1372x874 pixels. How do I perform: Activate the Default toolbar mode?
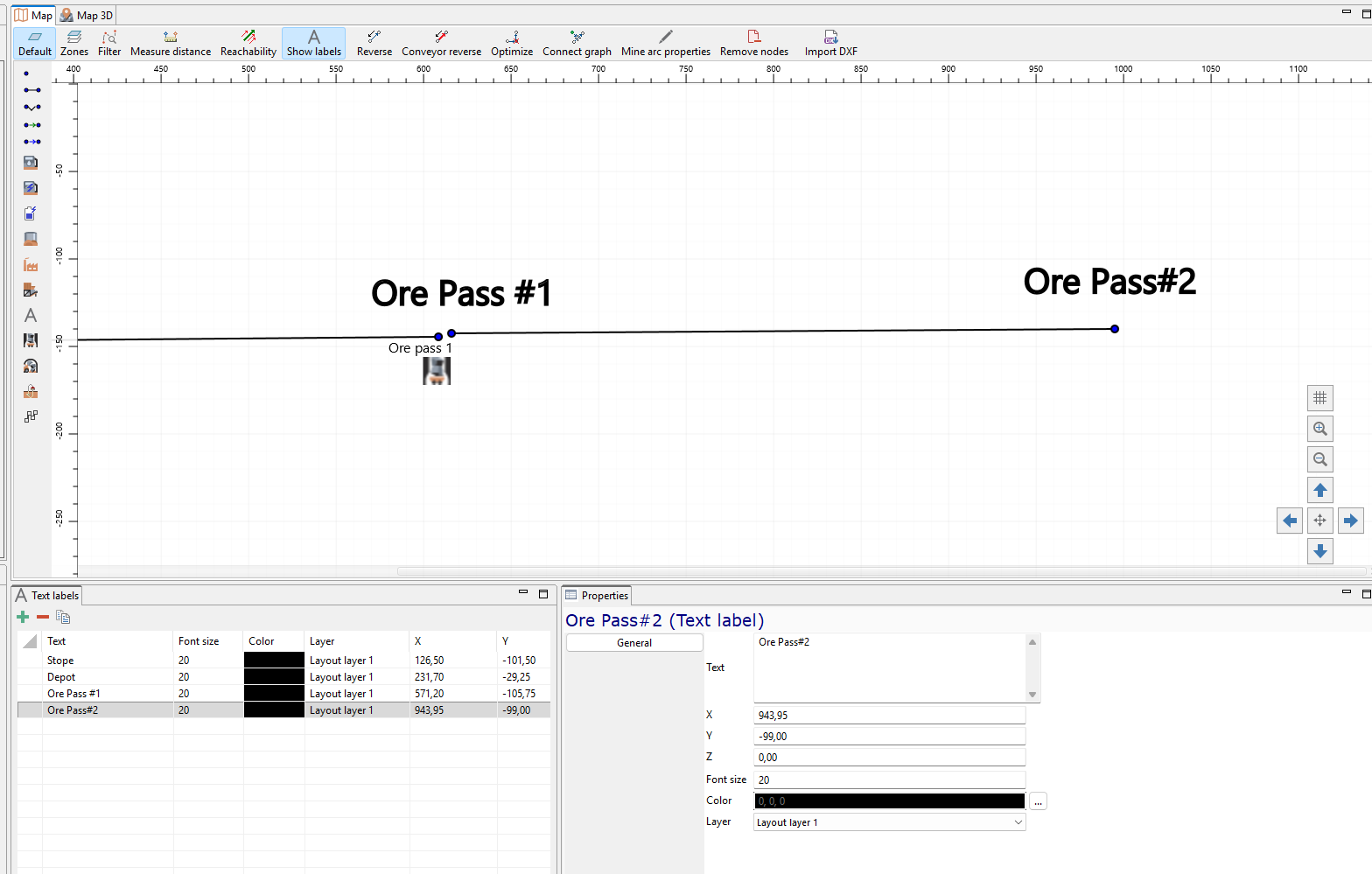click(x=35, y=43)
